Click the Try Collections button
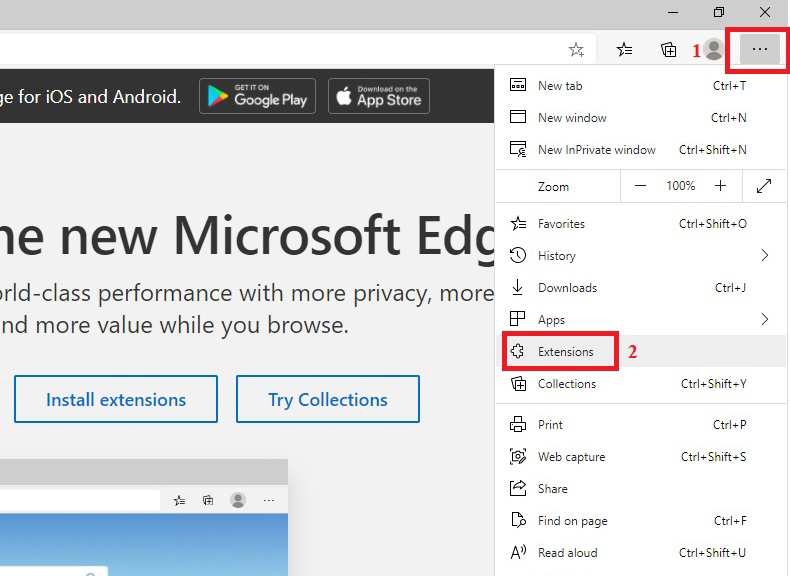This screenshot has width=790, height=576. [x=327, y=399]
